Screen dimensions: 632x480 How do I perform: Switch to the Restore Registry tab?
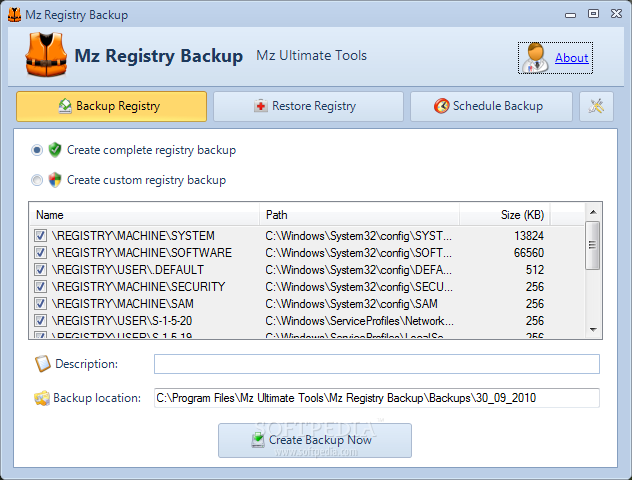[308, 106]
